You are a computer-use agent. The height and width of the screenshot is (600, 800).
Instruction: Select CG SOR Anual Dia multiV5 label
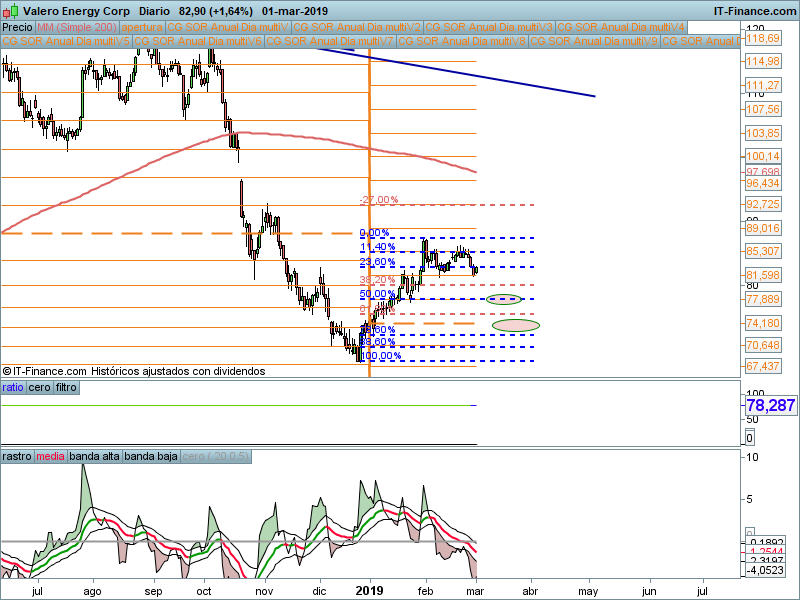point(66,41)
